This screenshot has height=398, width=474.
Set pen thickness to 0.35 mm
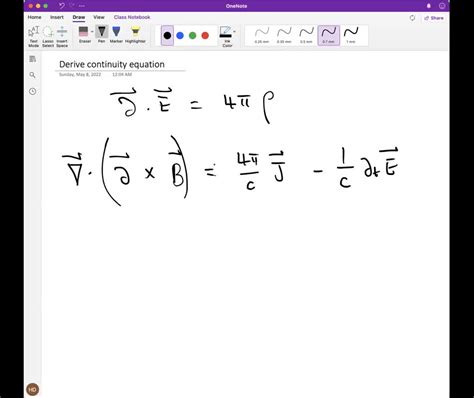(284, 35)
